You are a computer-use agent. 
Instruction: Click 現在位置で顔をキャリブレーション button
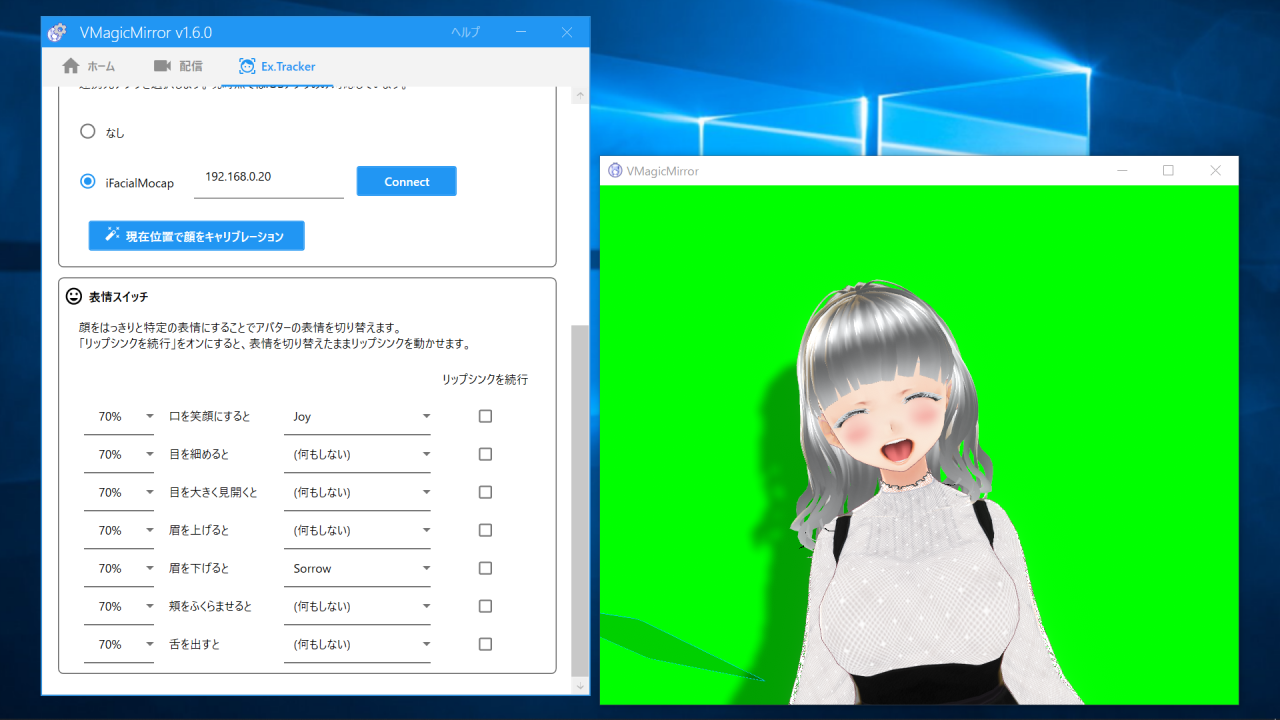coord(196,236)
